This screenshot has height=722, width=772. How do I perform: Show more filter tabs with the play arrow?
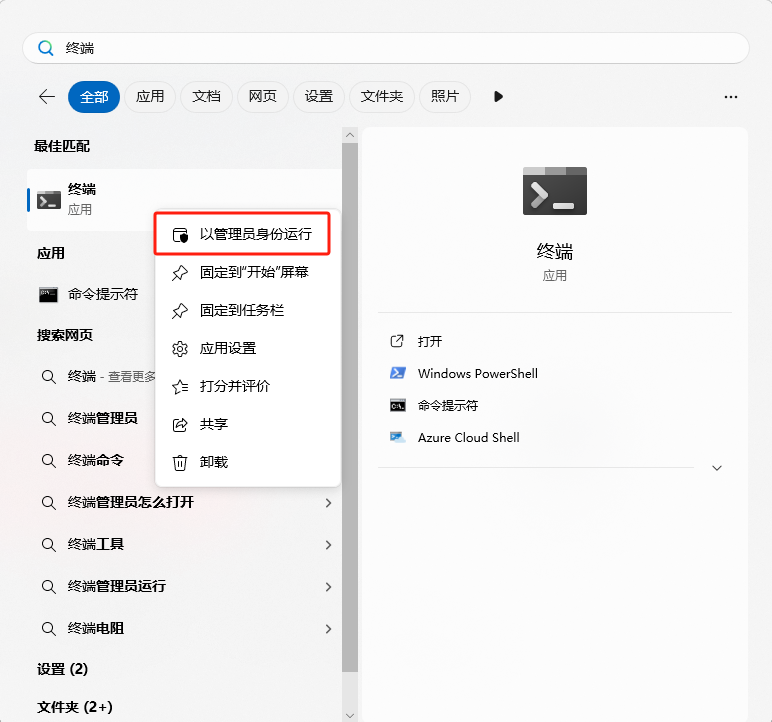(x=498, y=97)
